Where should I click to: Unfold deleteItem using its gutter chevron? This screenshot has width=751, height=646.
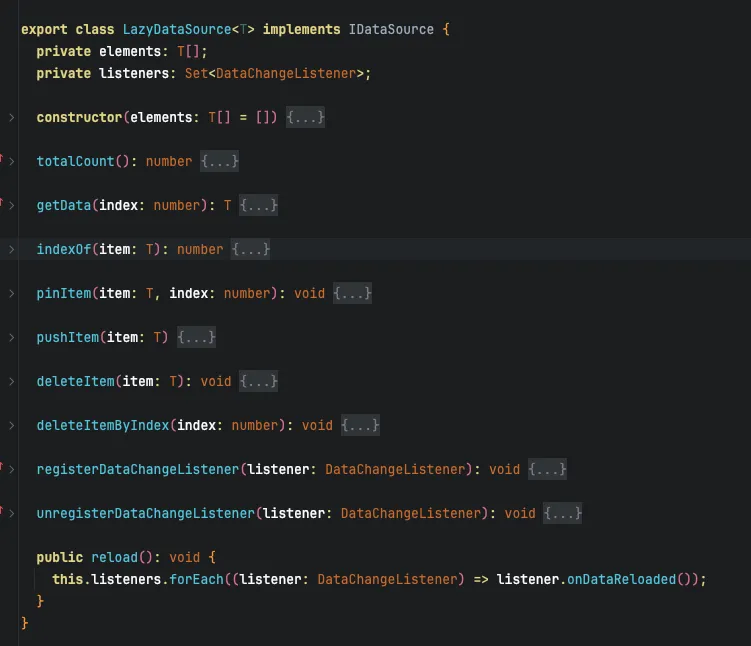(x=12, y=382)
